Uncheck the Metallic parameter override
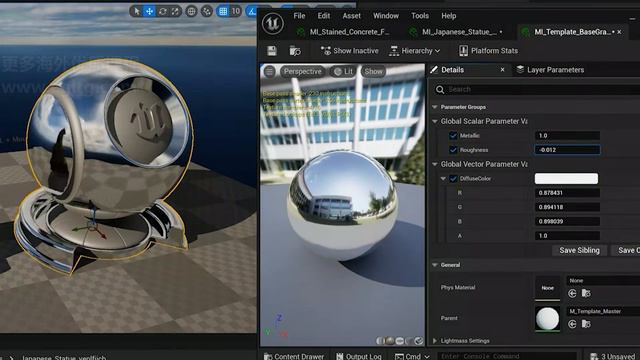This screenshot has width=640, height=360. (x=453, y=136)
